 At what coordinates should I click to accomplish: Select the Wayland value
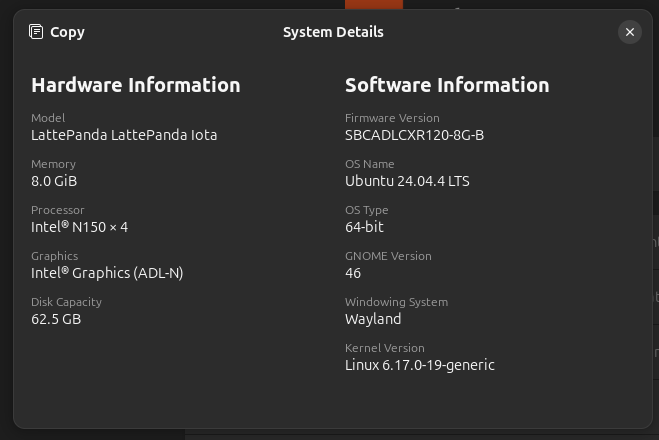point(373,319)
